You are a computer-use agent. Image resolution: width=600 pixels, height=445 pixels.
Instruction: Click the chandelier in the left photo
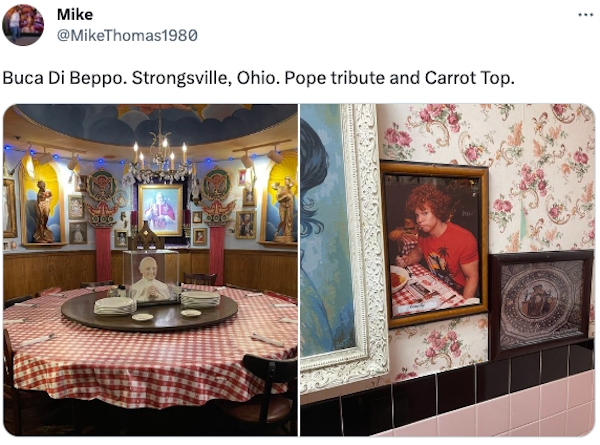coord(160,157)
